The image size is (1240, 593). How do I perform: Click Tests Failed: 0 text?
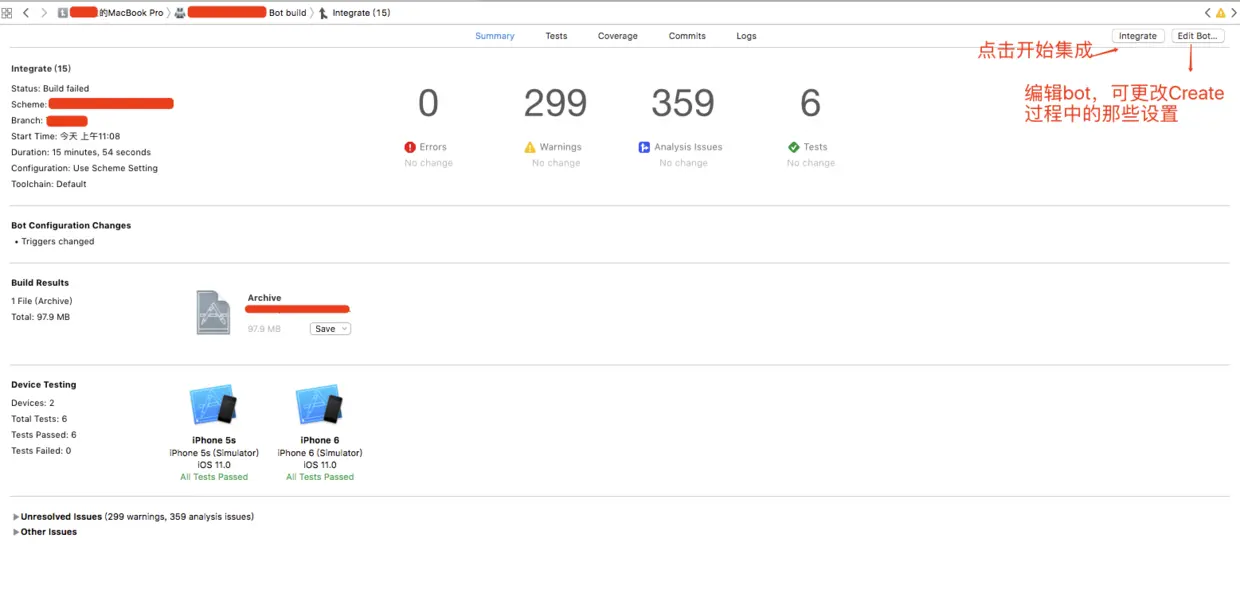point(41,451)
